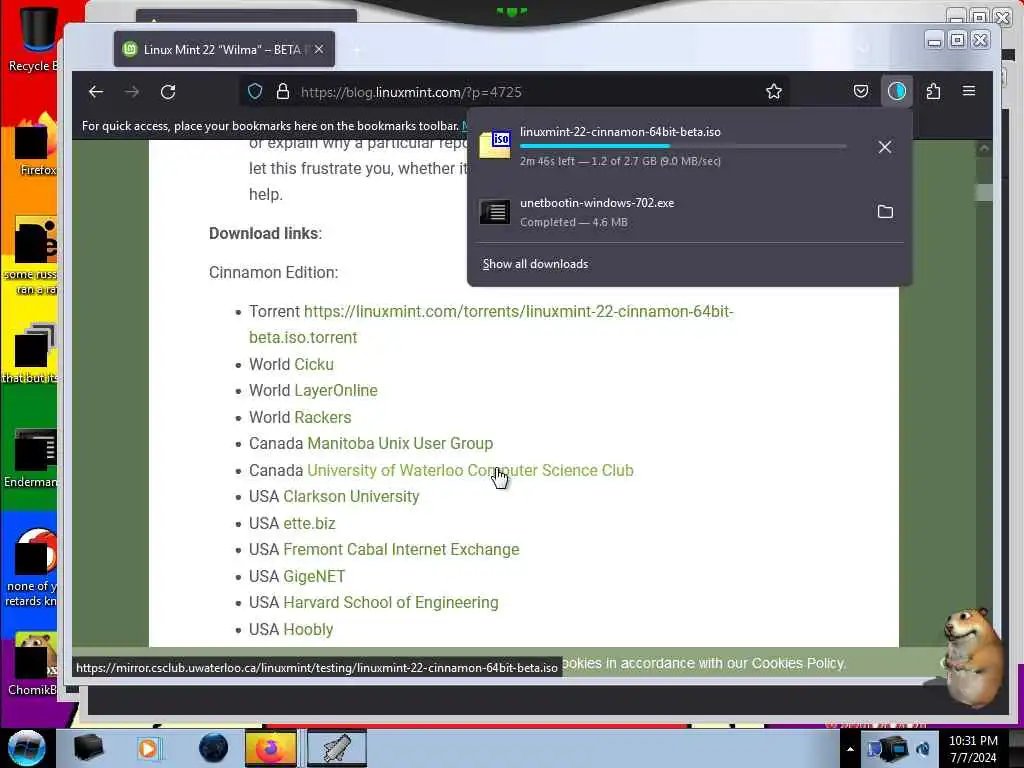Show unetbootin file in its folder

(885, 212)
